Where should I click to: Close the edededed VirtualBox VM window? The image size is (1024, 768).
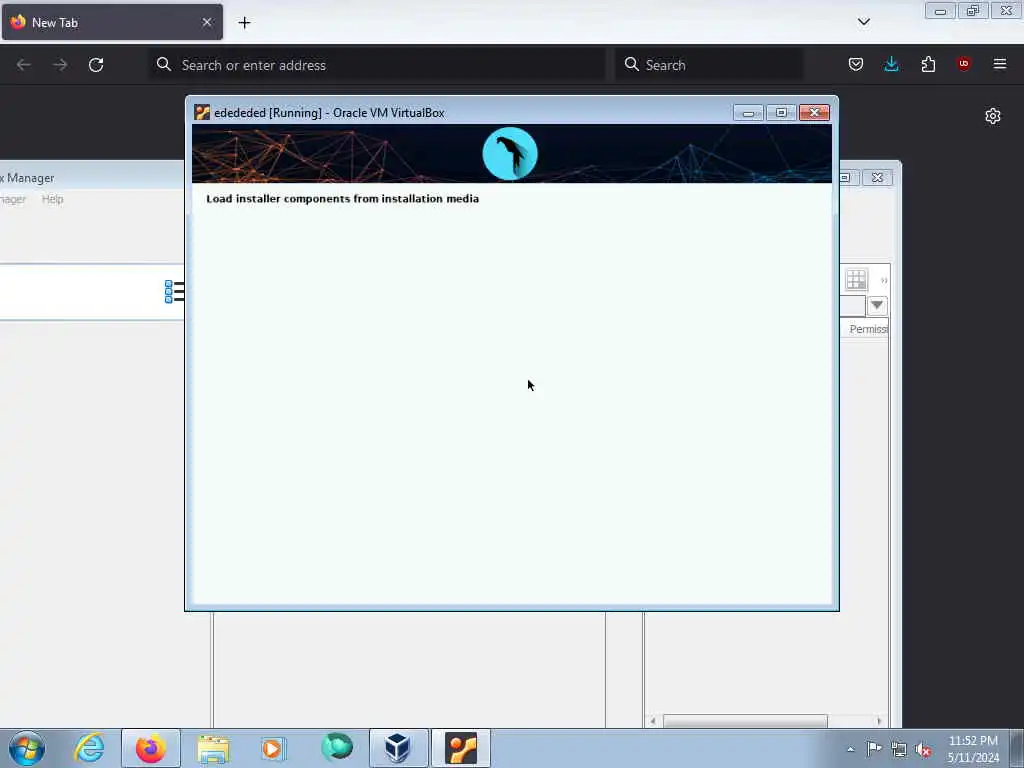[814, 113]
